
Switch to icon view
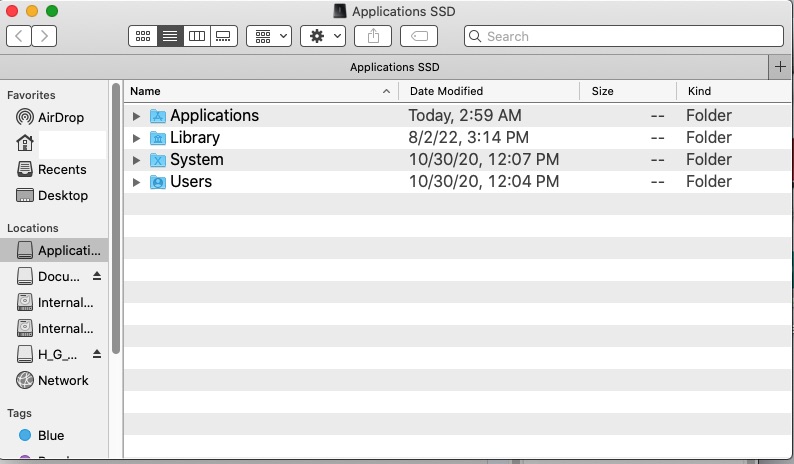click(x=143, y=36)
